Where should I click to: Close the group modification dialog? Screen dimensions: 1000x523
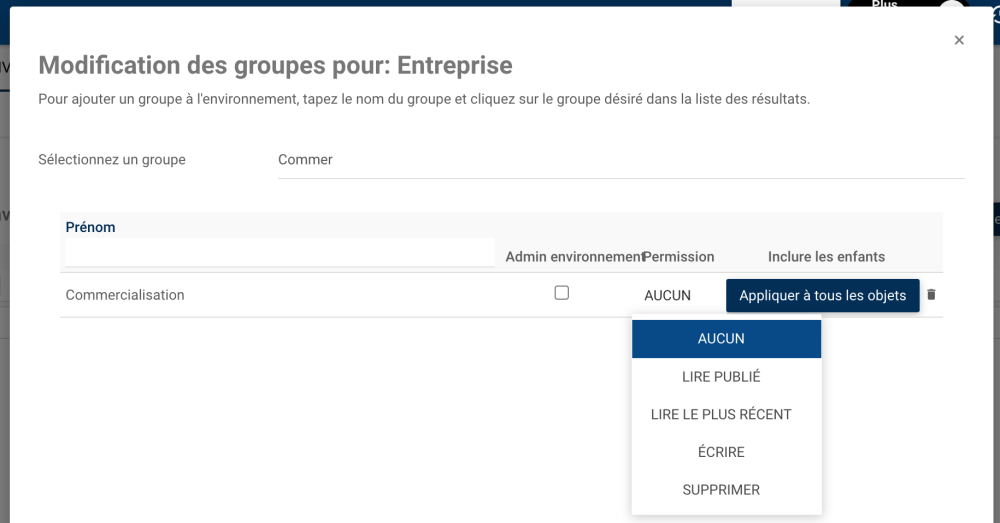click(x=959, y=40)
